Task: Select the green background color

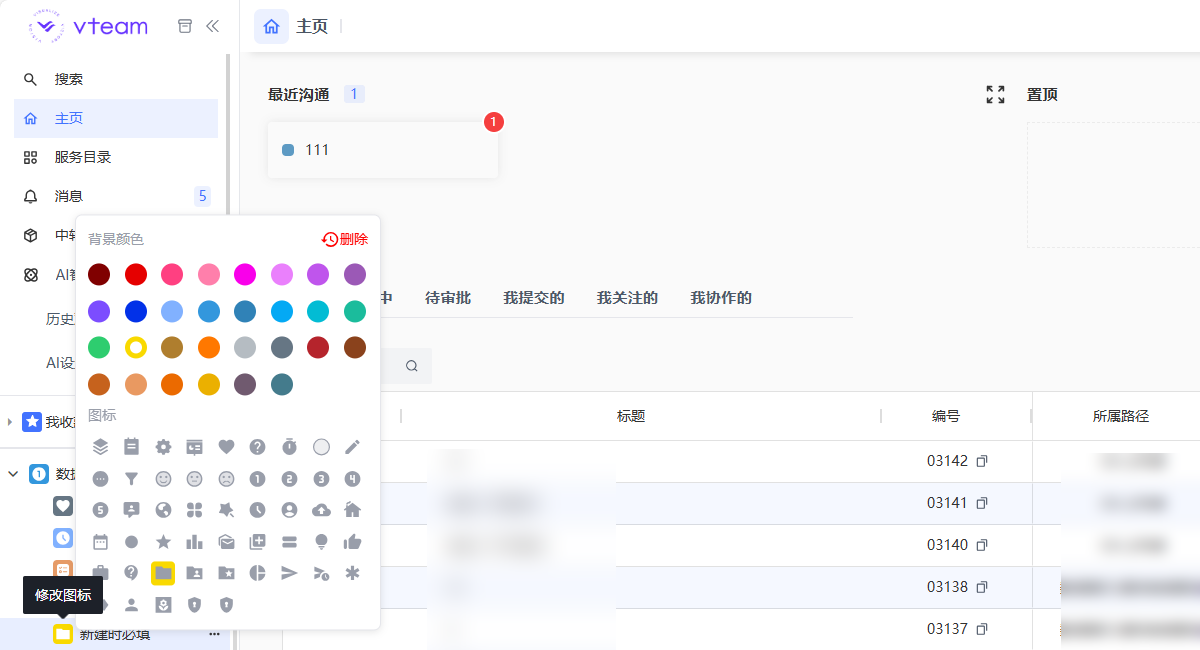Action: pos(99,348)
